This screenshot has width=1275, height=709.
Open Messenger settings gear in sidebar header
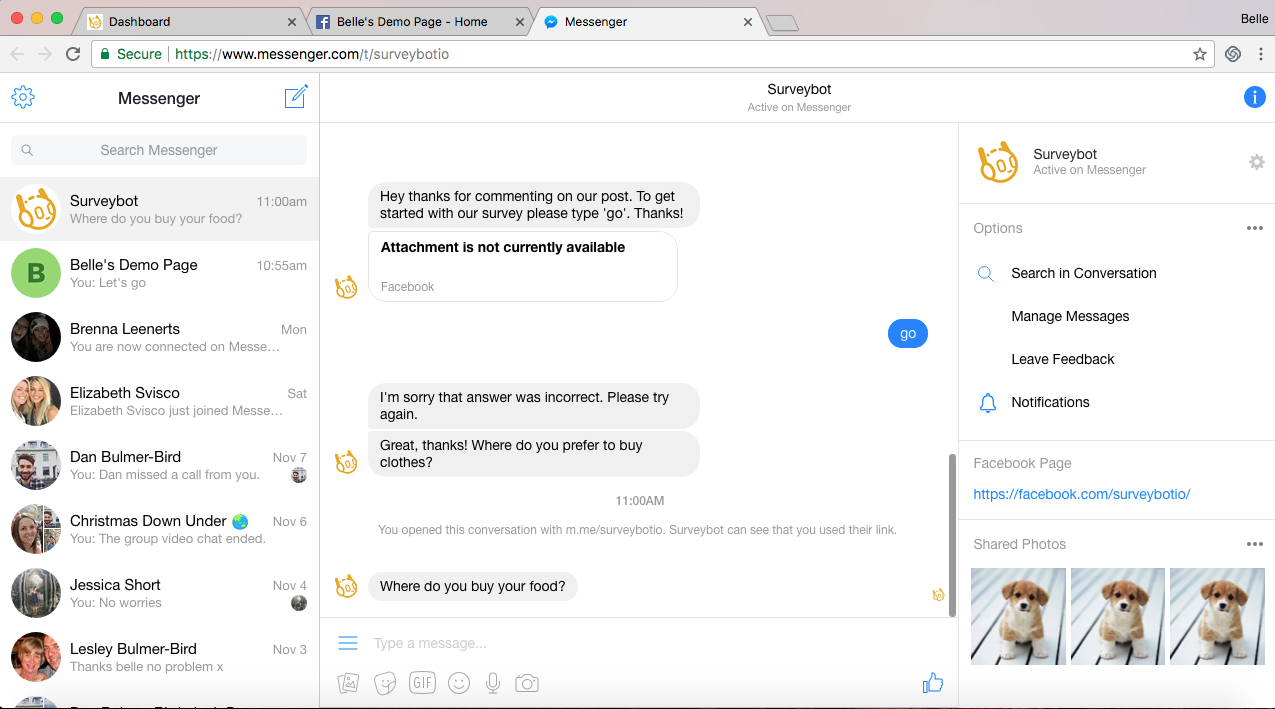tap(23, 97)
